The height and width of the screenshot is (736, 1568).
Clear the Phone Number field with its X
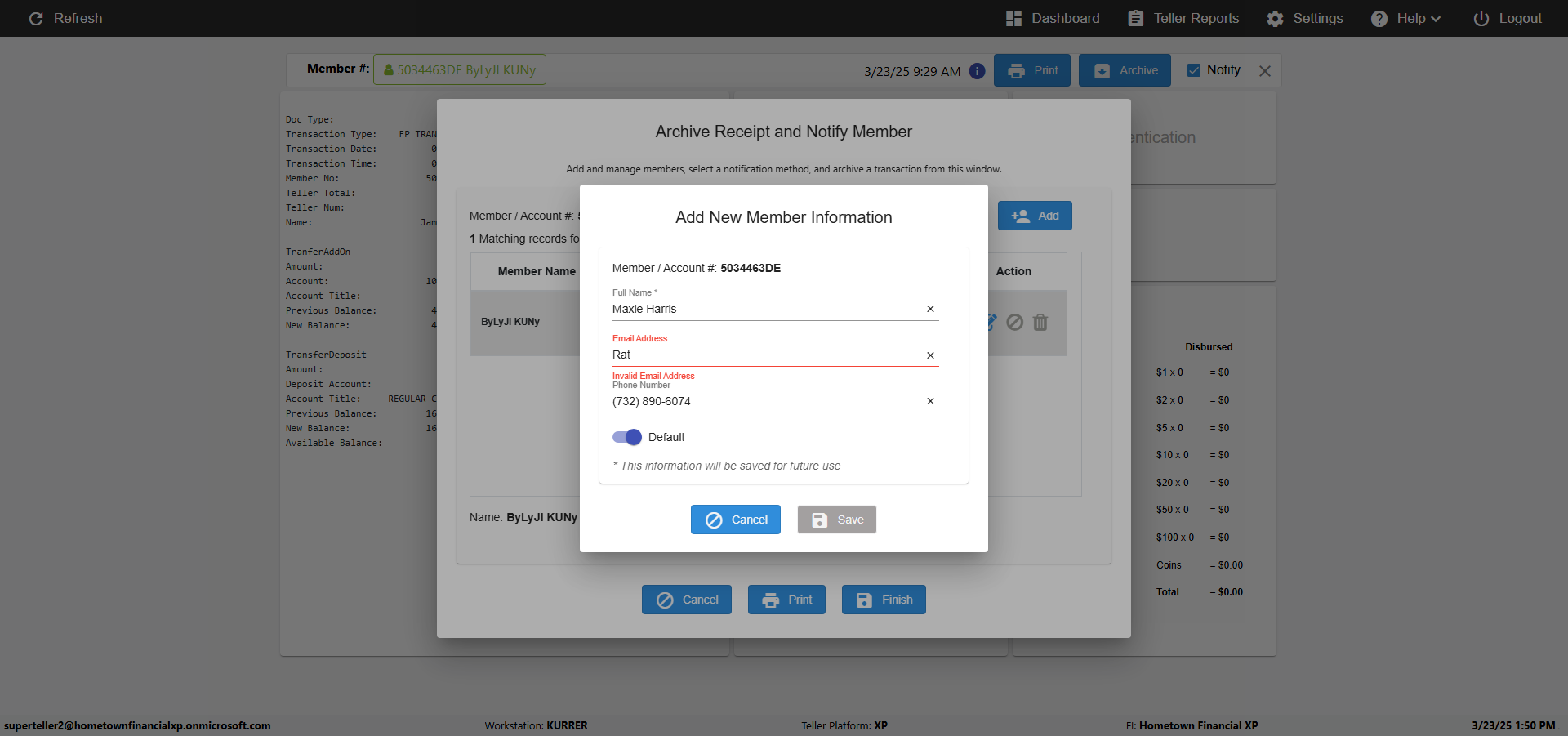(x=930, y=401)
